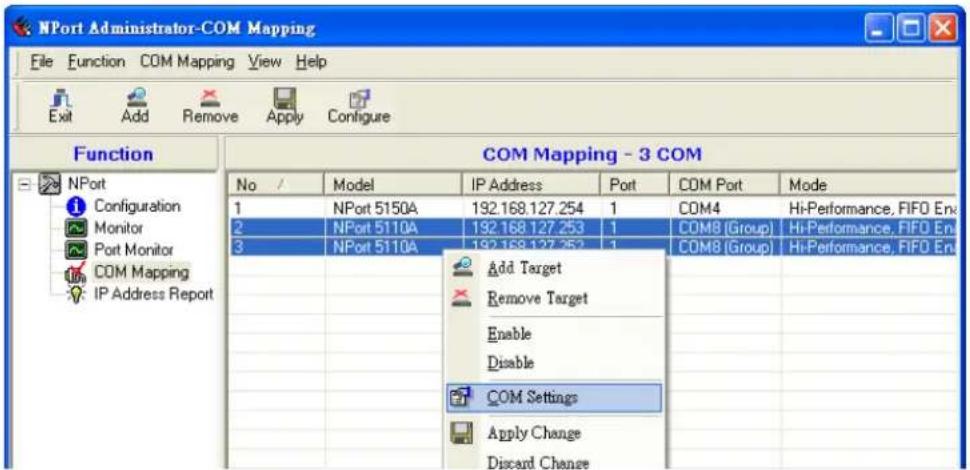The width and height of the screenshot is (970, 470).
Task: Sort by the IP Address column header
Action: click(x=531, y=185)
